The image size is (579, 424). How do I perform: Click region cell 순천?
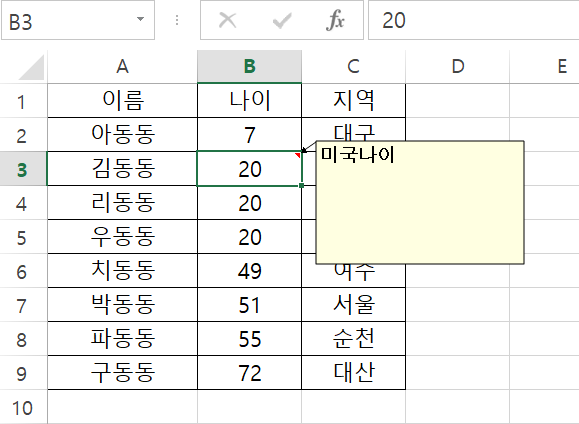pos(353,339)
